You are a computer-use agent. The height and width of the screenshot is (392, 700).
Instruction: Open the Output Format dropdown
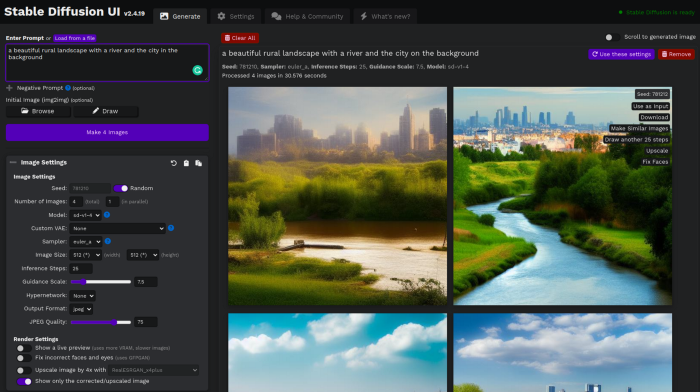[81, 309]
